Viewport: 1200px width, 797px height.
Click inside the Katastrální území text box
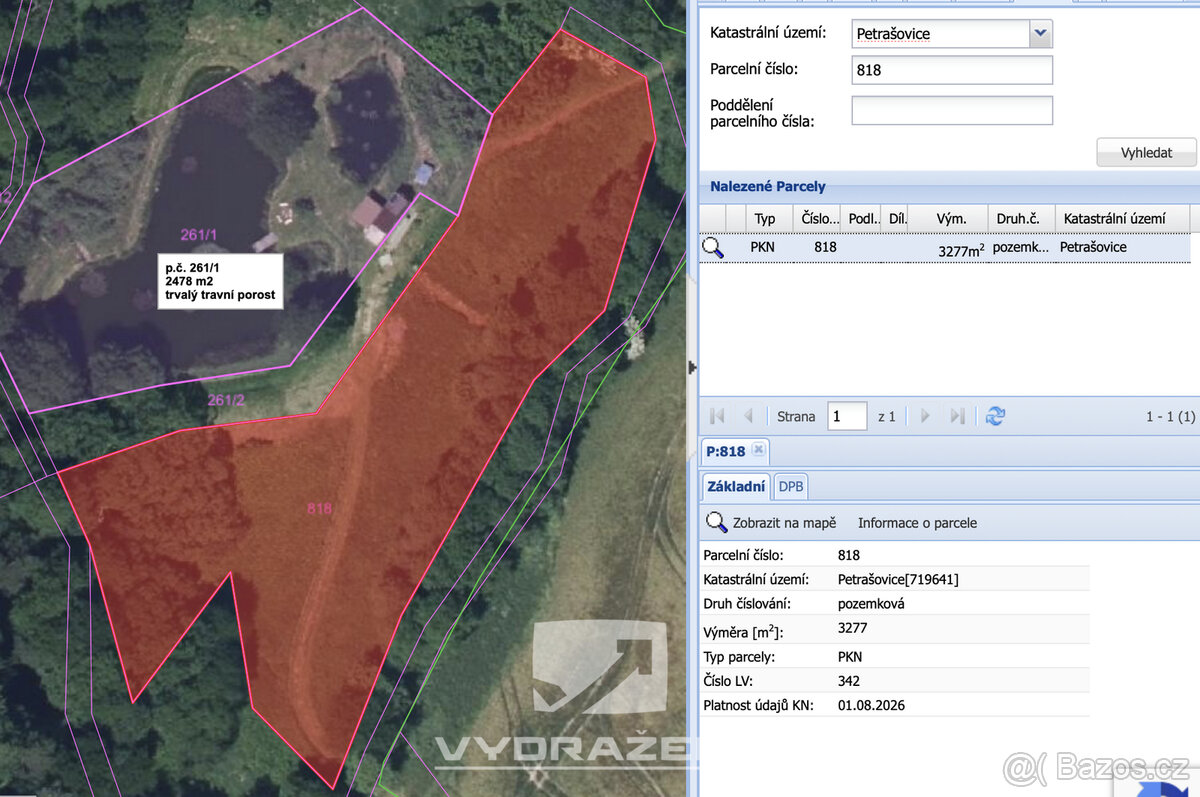click(x=940, y=33)
